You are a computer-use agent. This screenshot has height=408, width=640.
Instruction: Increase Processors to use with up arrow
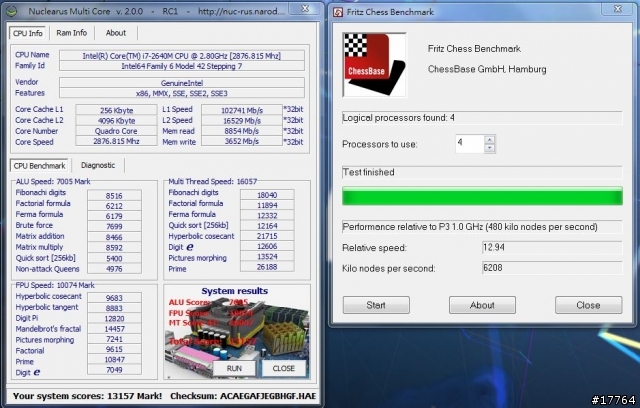490,140
